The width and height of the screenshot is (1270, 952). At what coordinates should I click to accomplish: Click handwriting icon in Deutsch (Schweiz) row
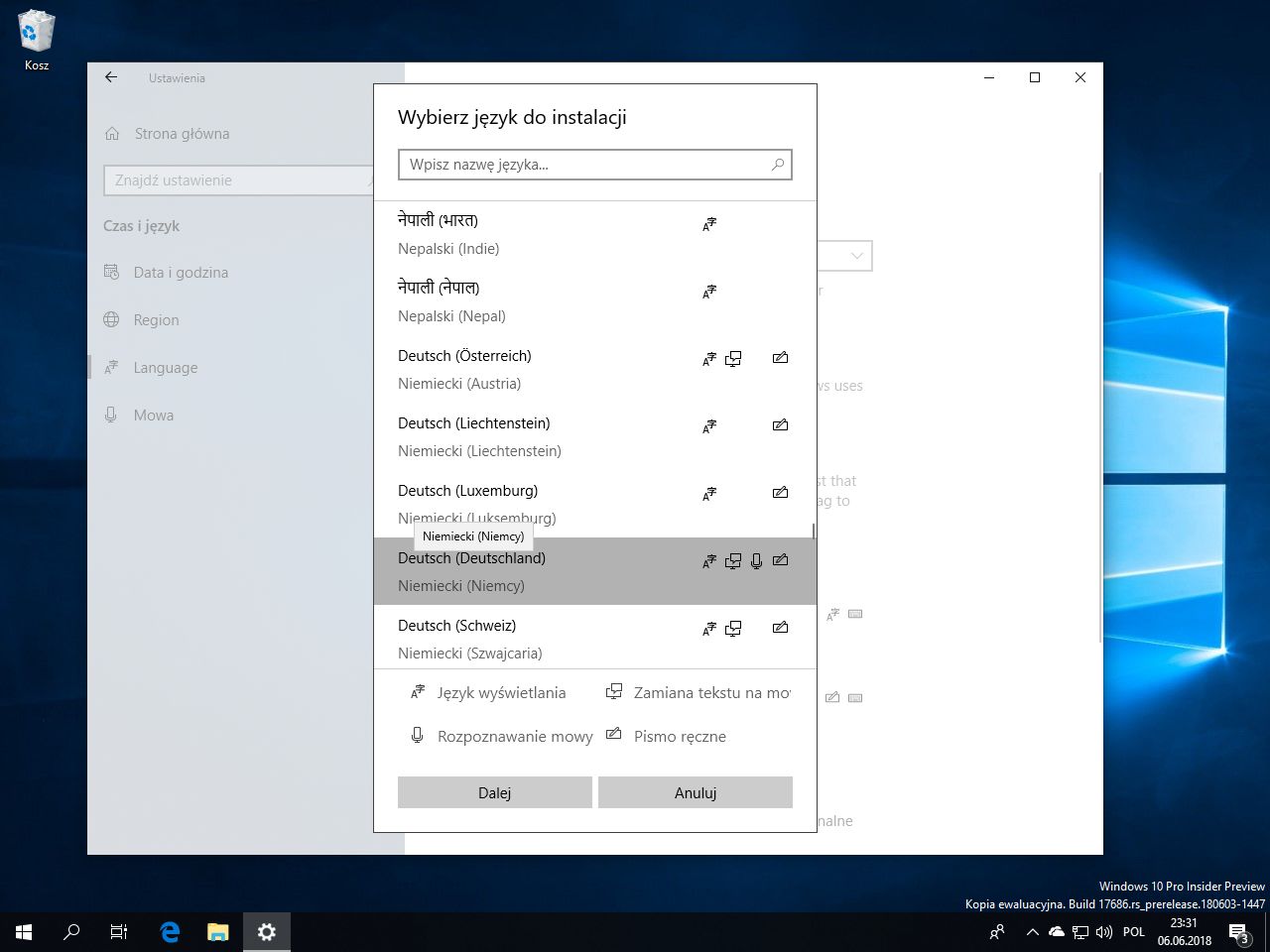click(781, 628)
